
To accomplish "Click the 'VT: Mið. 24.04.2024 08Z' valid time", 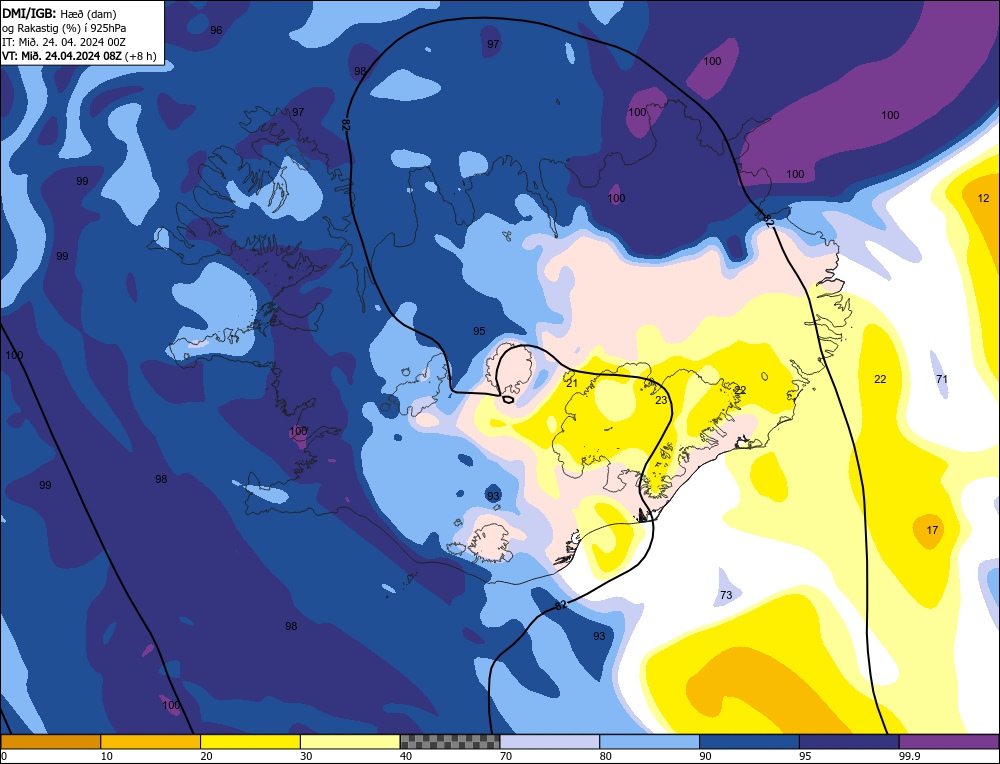I will [x=61, y=56].
